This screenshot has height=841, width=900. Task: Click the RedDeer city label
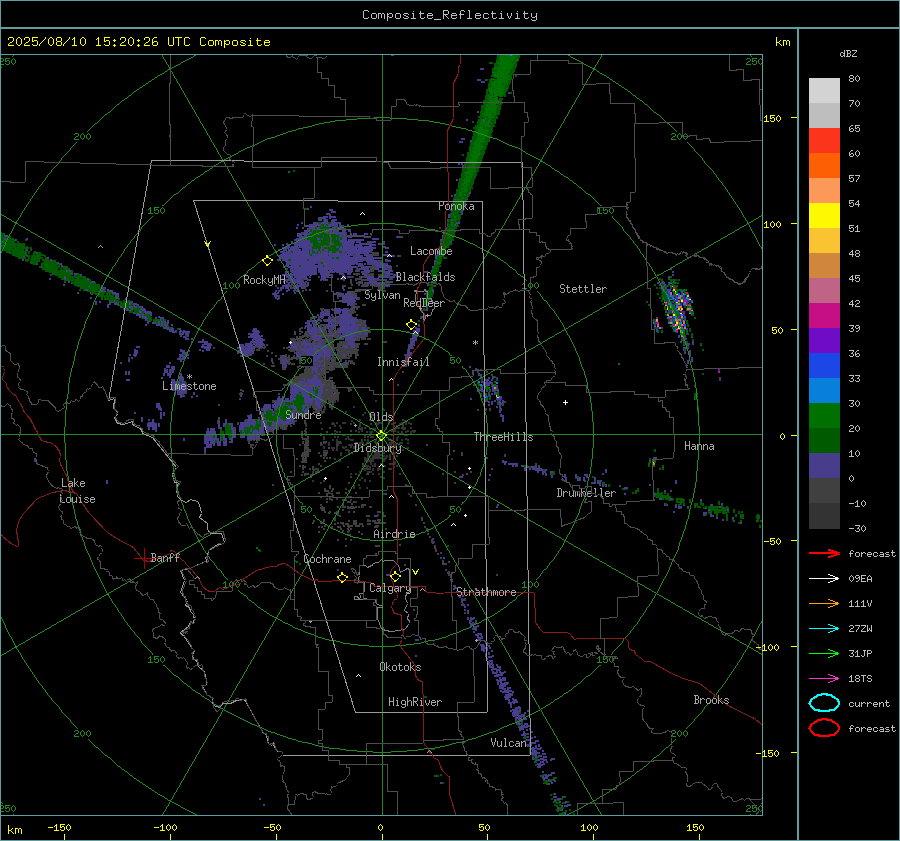click(x=424, y=303)
